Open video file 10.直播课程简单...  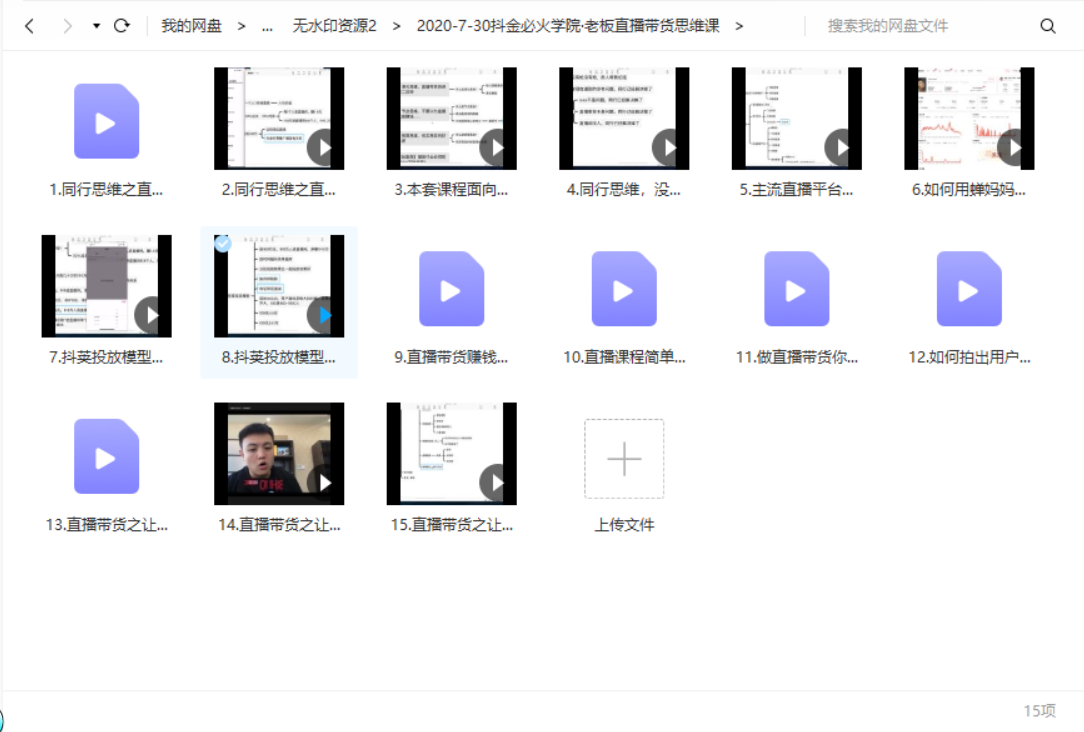tap(624, 289)
